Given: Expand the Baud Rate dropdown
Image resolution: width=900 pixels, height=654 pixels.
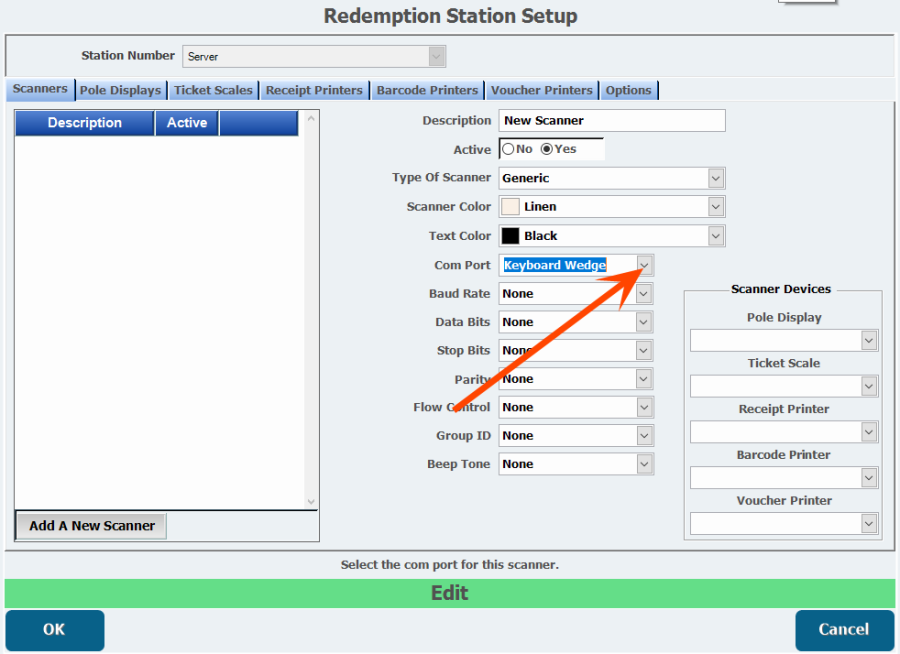Looking at the screenshot, I should point(644,294).
